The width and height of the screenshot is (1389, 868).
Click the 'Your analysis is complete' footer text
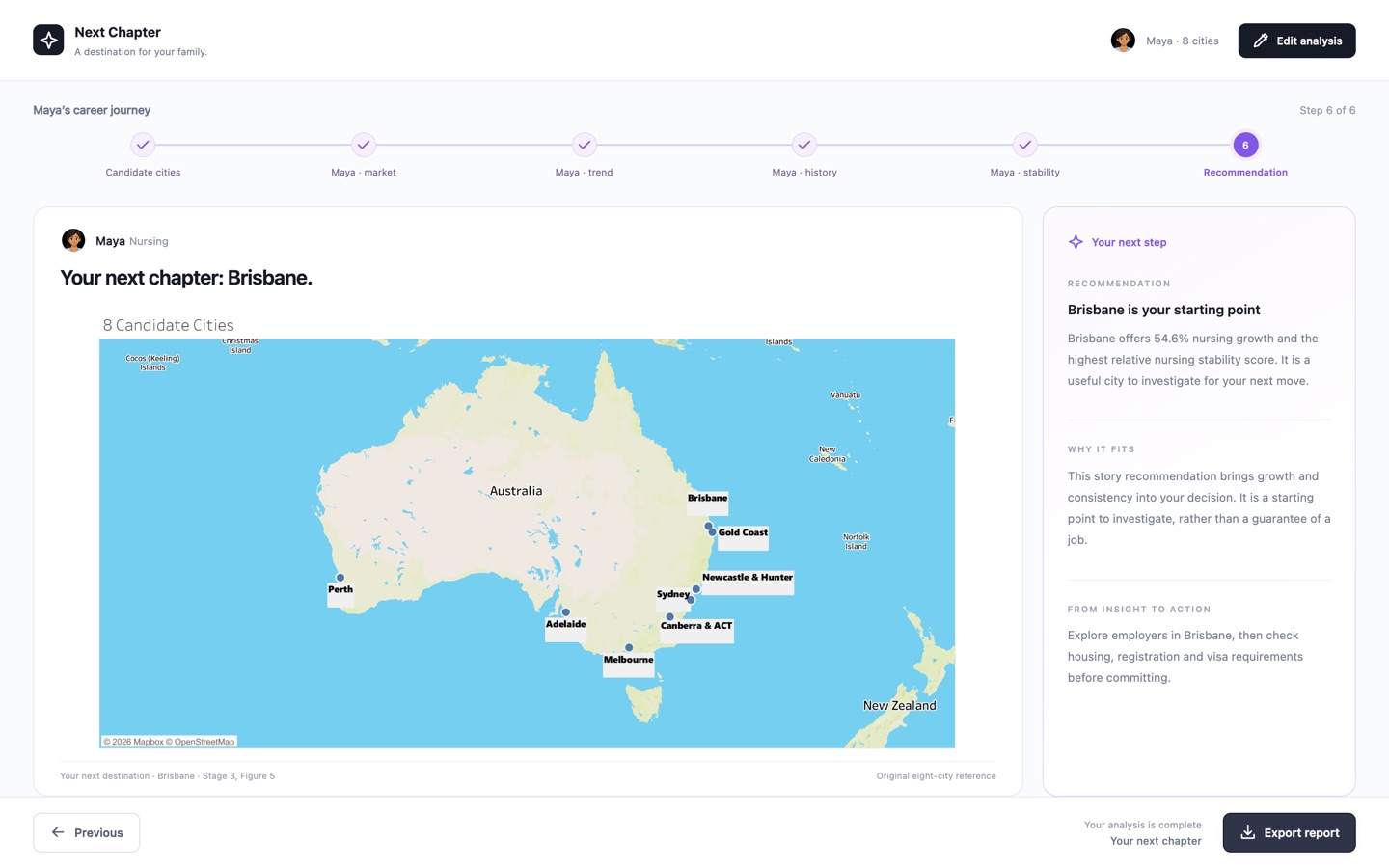(1142, 825)
